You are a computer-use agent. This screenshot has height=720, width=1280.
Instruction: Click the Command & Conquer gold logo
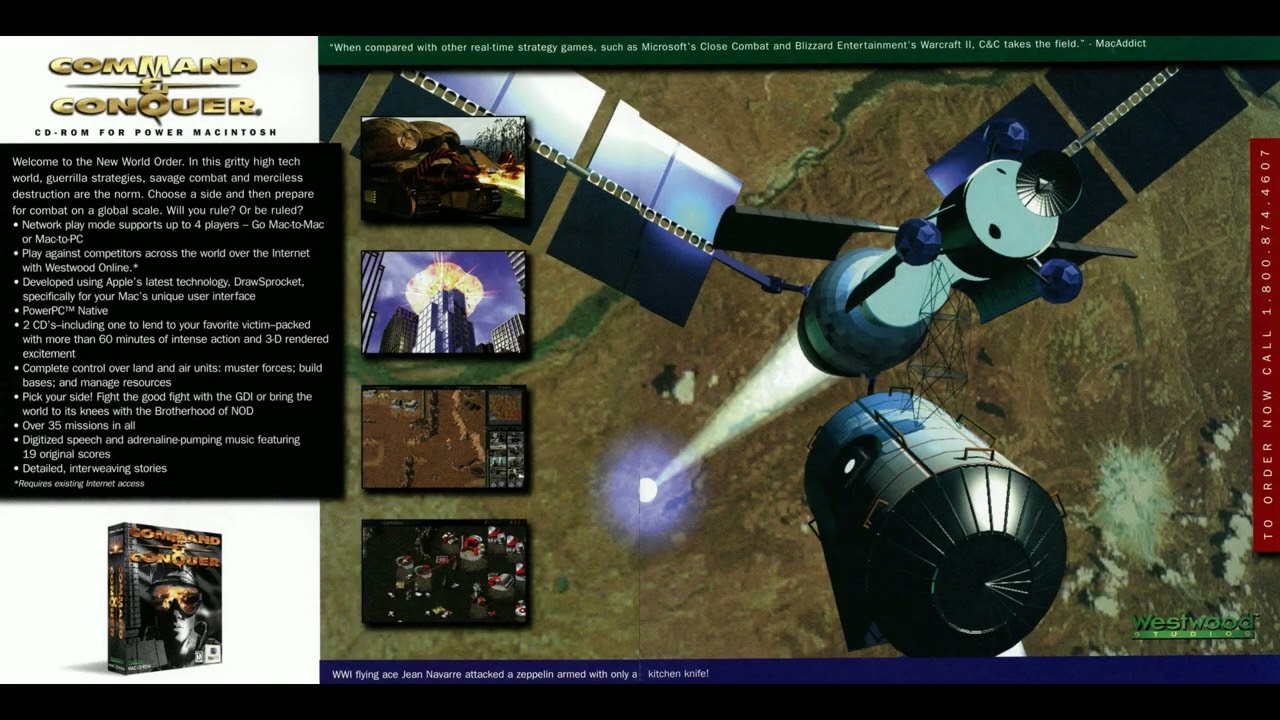[155, 86]
